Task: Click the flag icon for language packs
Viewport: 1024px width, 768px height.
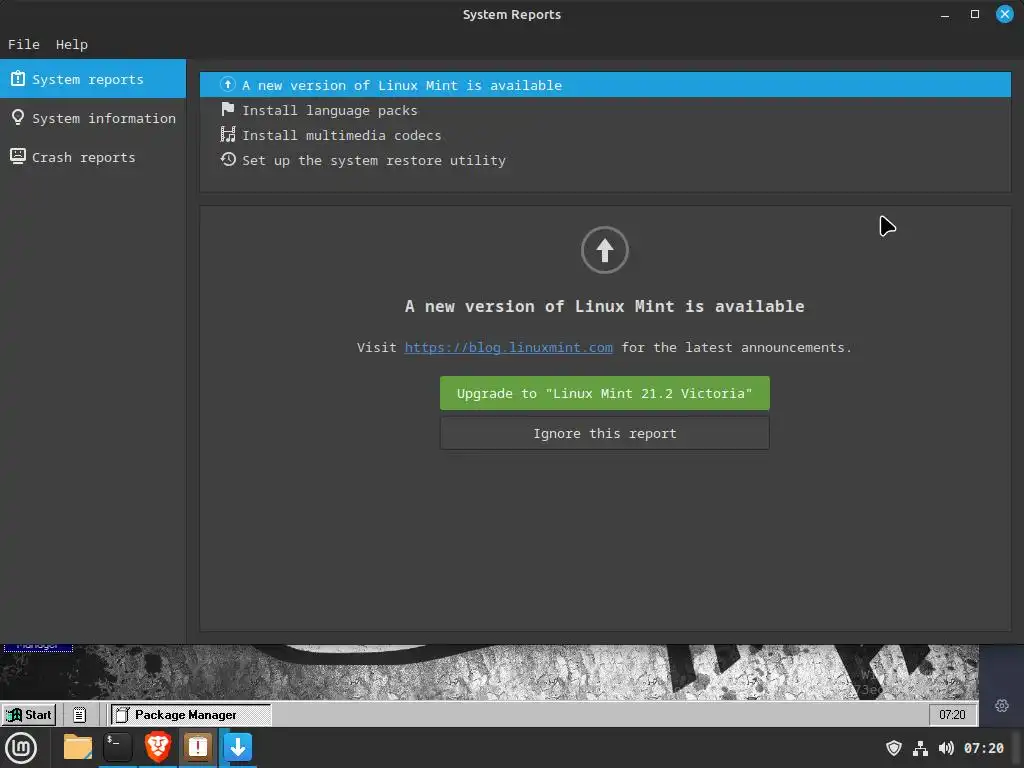Action: (227, 109)
